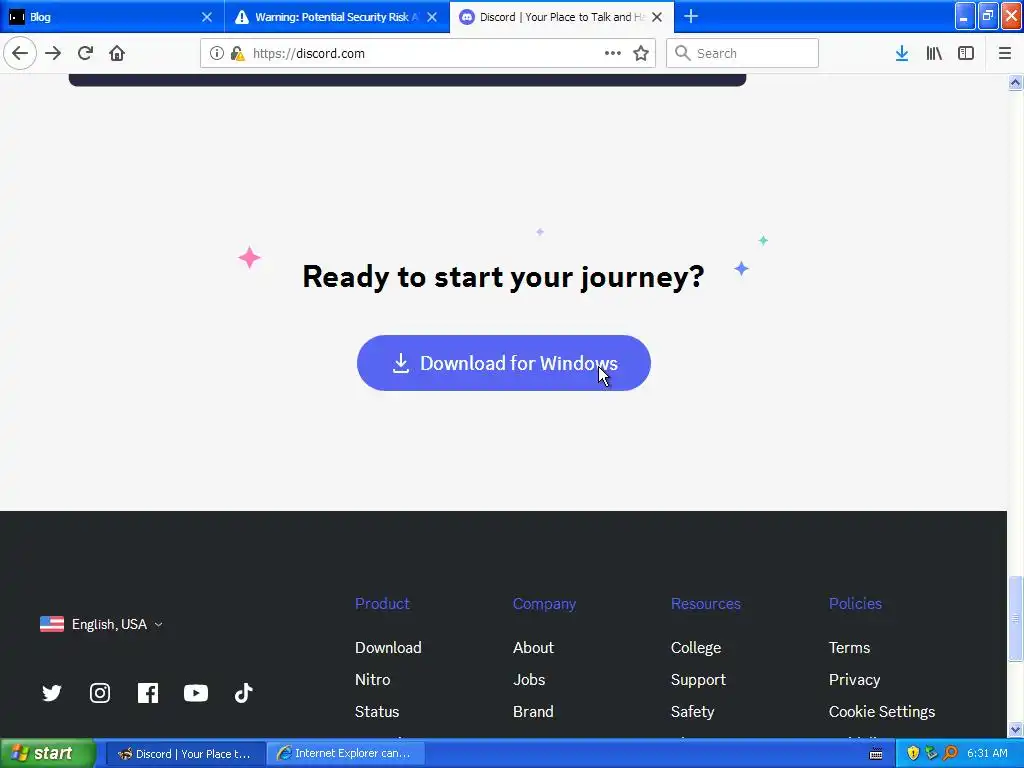Open the Support link
This screenshot has width=1024, height=768.
pyautogui.click(x=698, y=680)
